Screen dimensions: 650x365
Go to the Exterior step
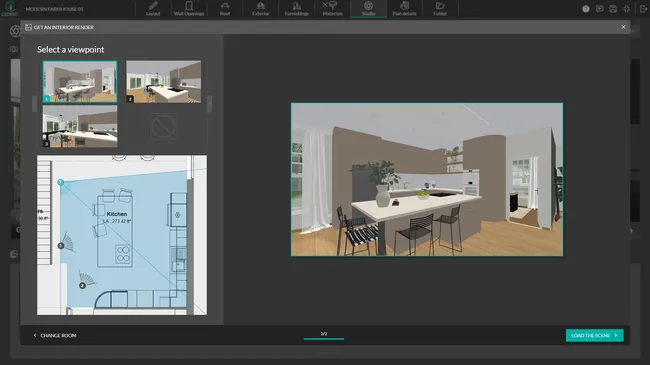(x=261, y=9)
